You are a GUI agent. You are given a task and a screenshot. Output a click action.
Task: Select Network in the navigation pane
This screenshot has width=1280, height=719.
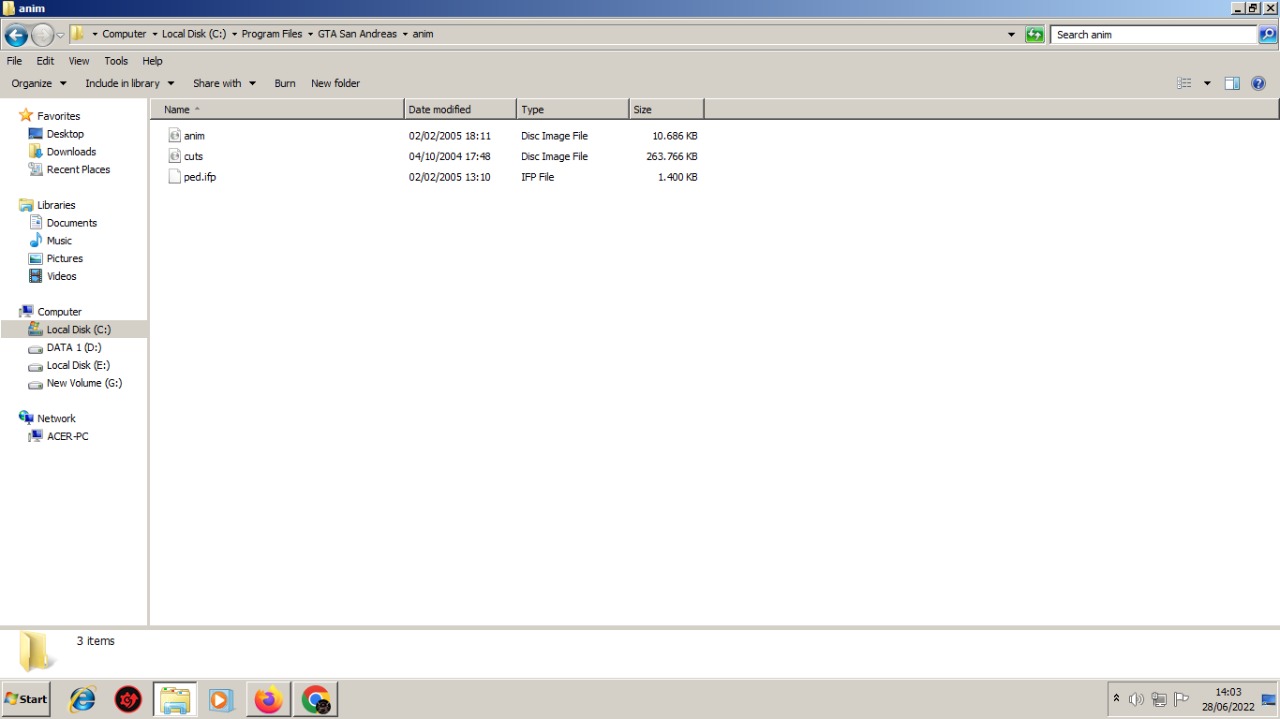coord(56,419)
